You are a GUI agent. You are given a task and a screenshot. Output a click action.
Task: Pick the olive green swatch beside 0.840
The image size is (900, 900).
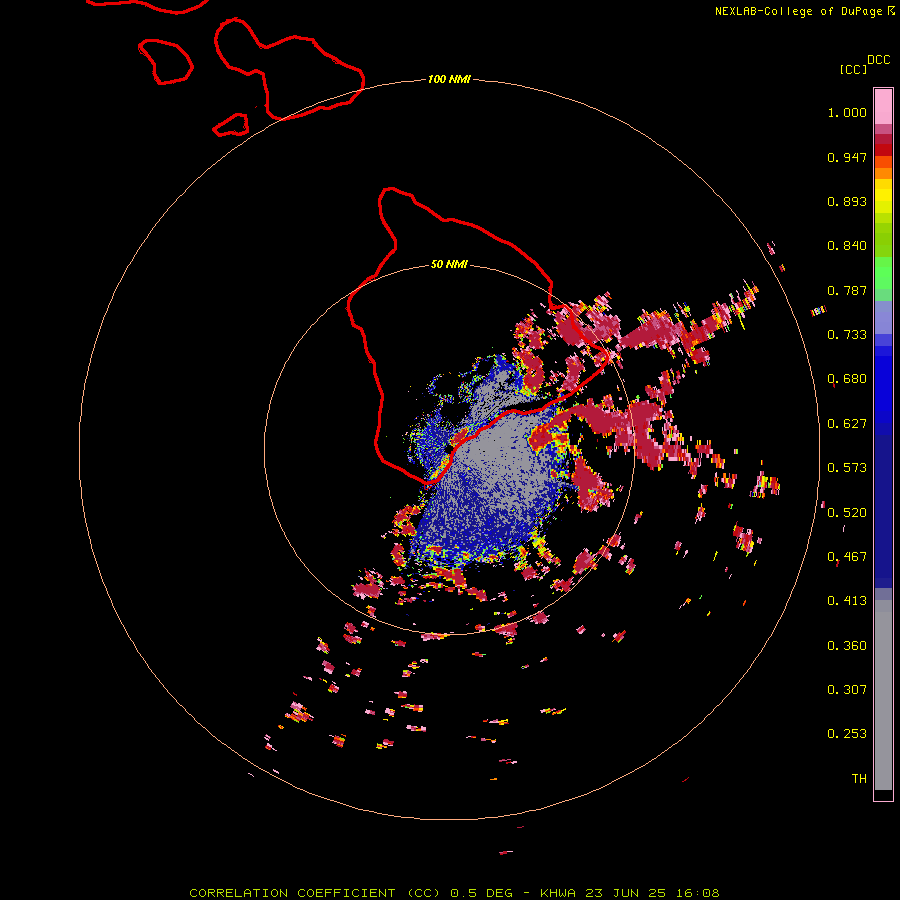click(883, 240)
